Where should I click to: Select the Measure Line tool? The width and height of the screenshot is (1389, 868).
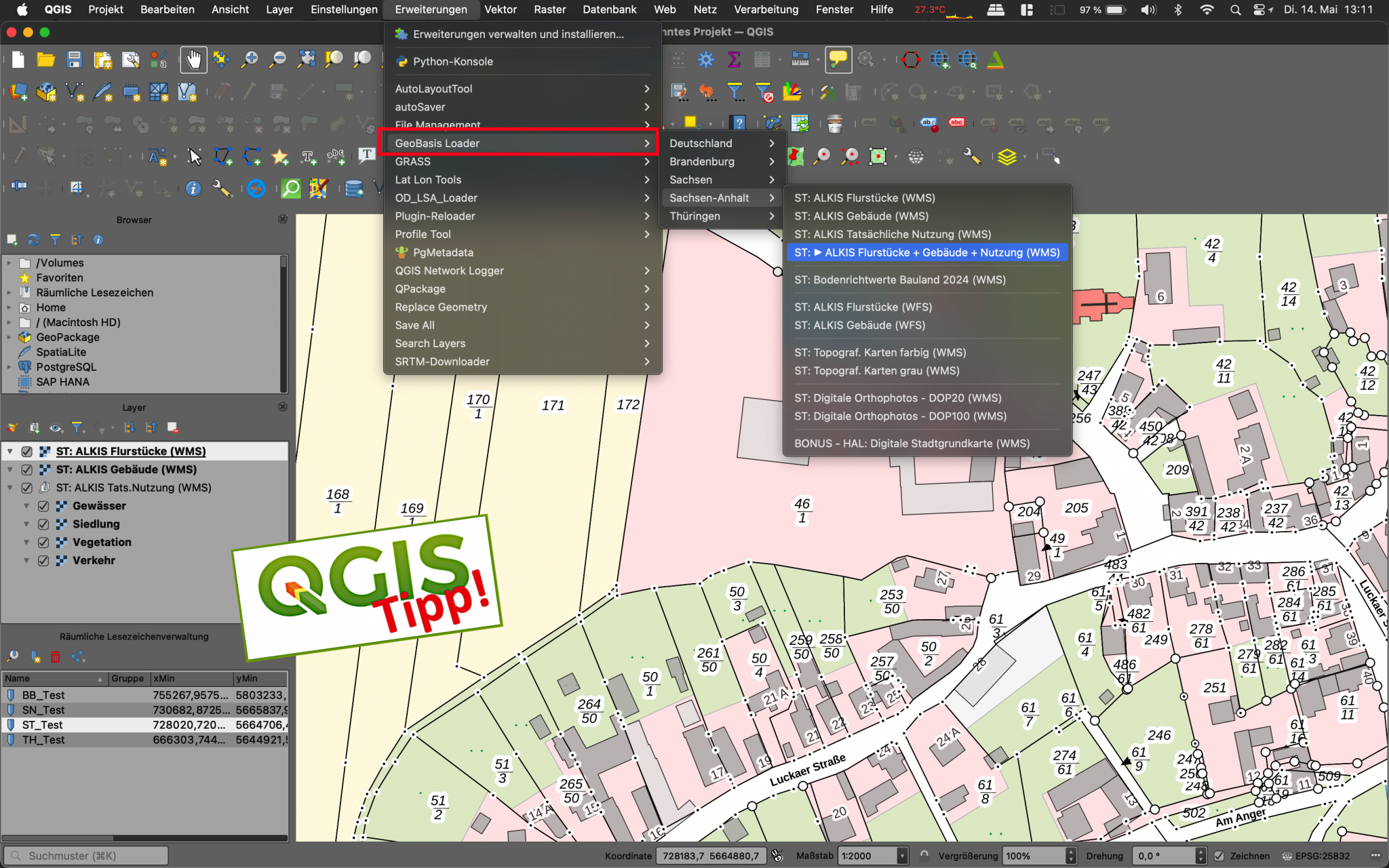800,59
